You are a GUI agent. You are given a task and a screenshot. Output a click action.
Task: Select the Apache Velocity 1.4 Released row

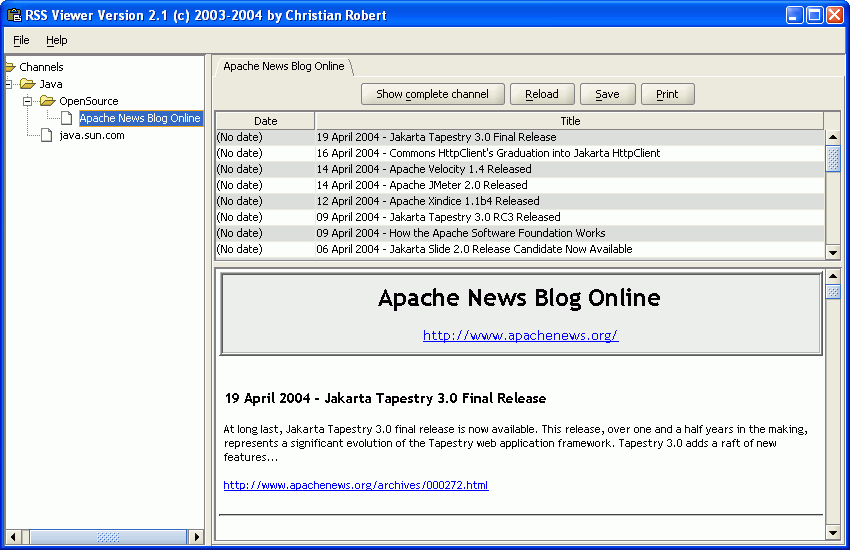tap(520, 169)
